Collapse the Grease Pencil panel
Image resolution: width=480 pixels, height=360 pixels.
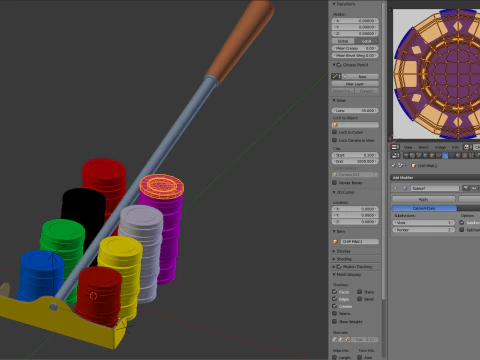click(x=334, y=65)
